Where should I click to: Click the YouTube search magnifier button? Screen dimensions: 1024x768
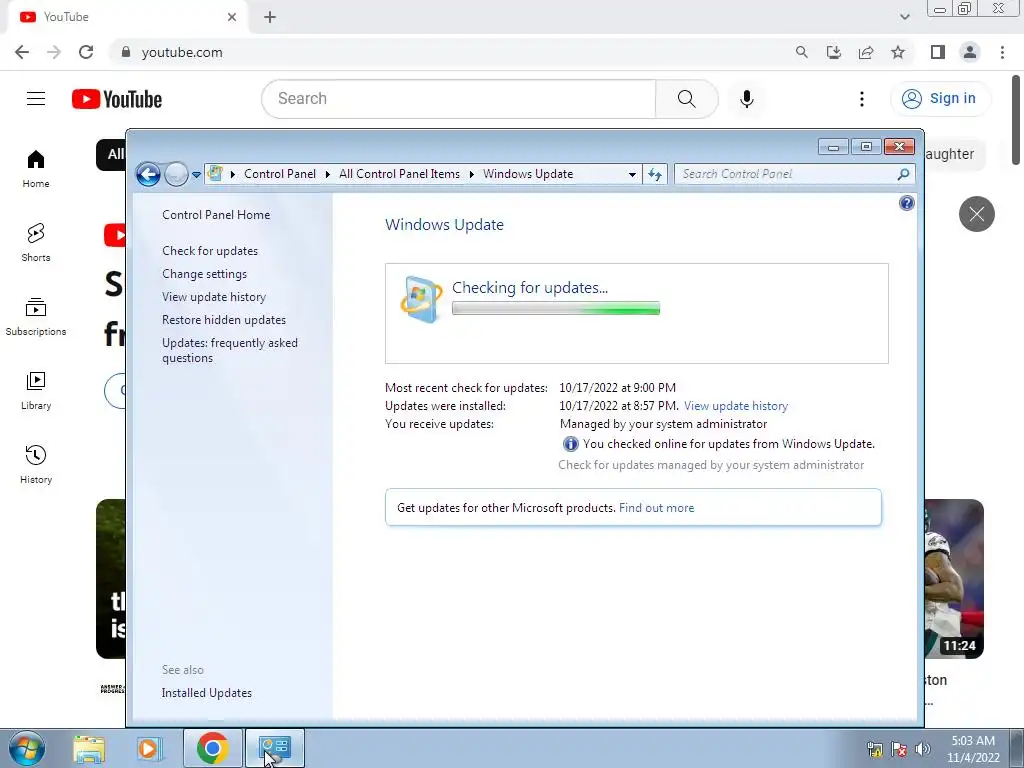click(x=686, y=99)
